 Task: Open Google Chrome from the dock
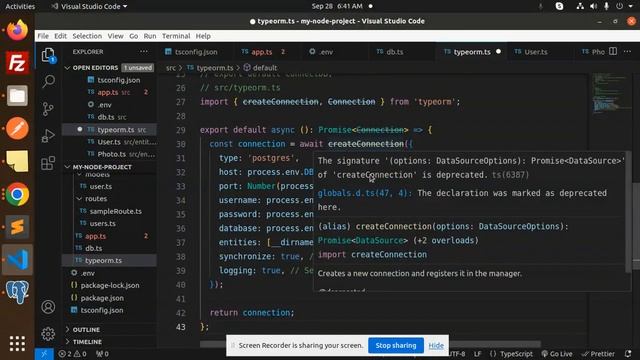pyautogui.click(x=17, y=194)
